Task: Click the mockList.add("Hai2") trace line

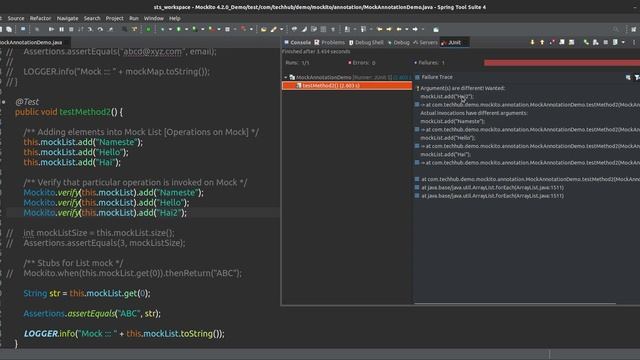Action: pos(447,97)
